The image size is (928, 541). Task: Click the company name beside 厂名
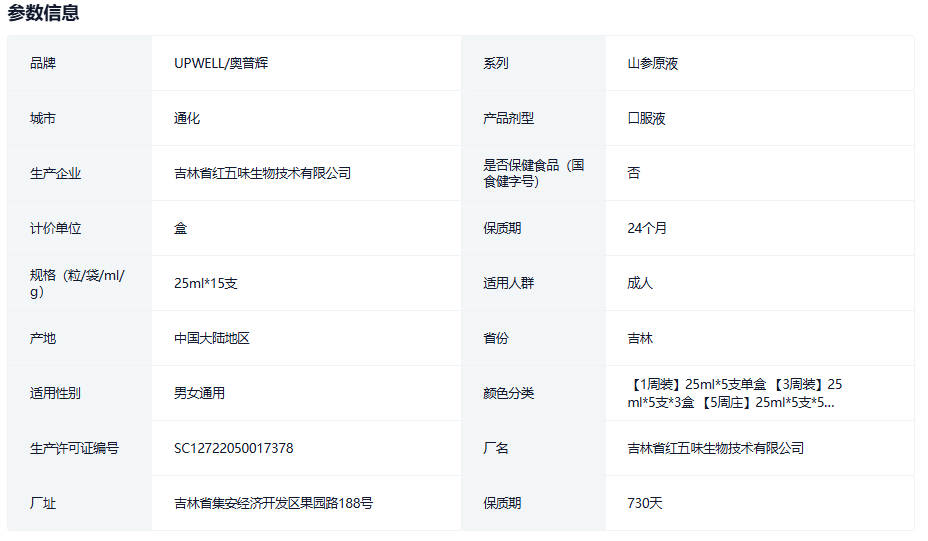715,448
